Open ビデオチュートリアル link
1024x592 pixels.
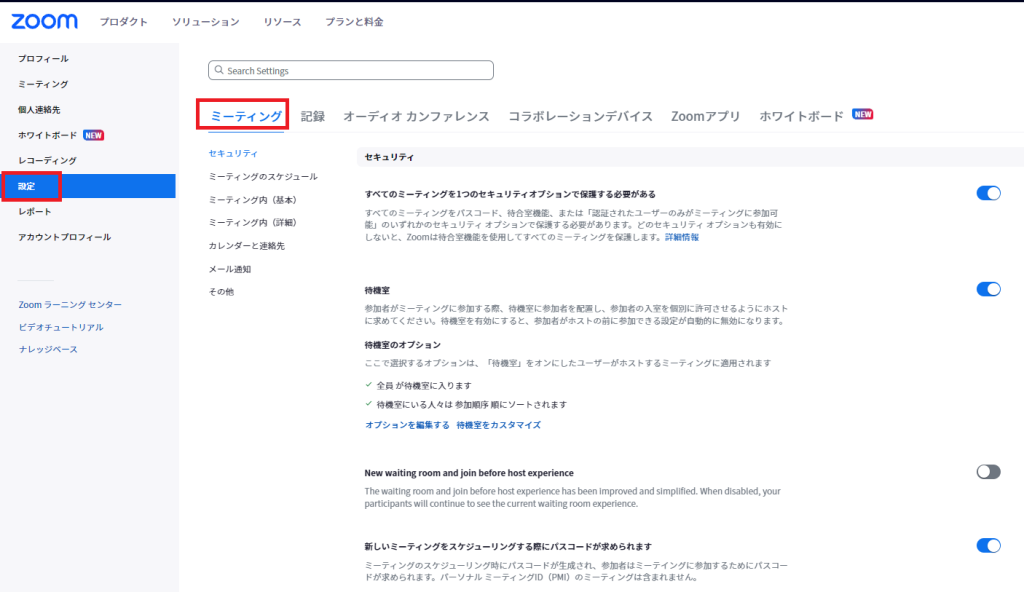[61, 327]
